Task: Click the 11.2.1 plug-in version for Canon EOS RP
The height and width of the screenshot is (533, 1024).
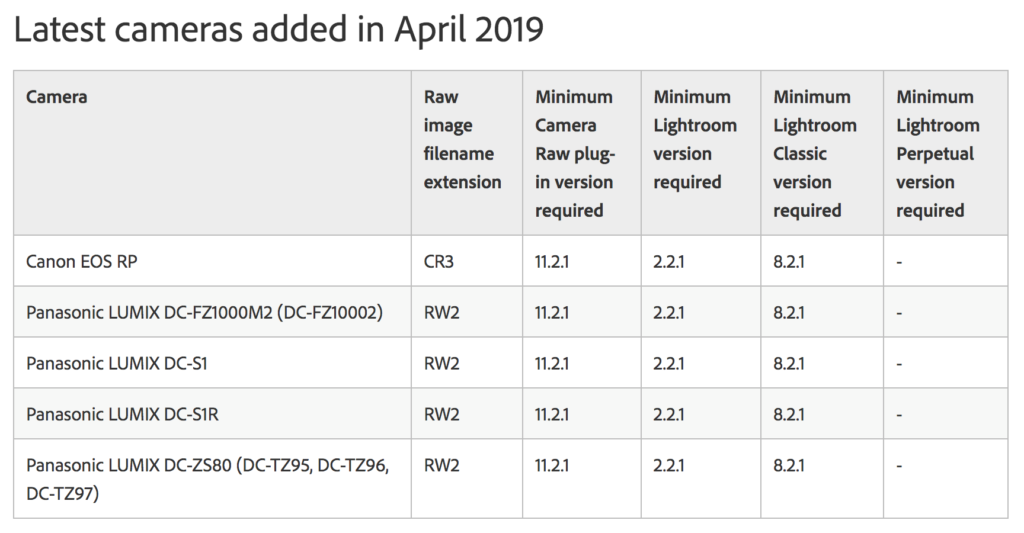Action: click(x=552, y=262)
